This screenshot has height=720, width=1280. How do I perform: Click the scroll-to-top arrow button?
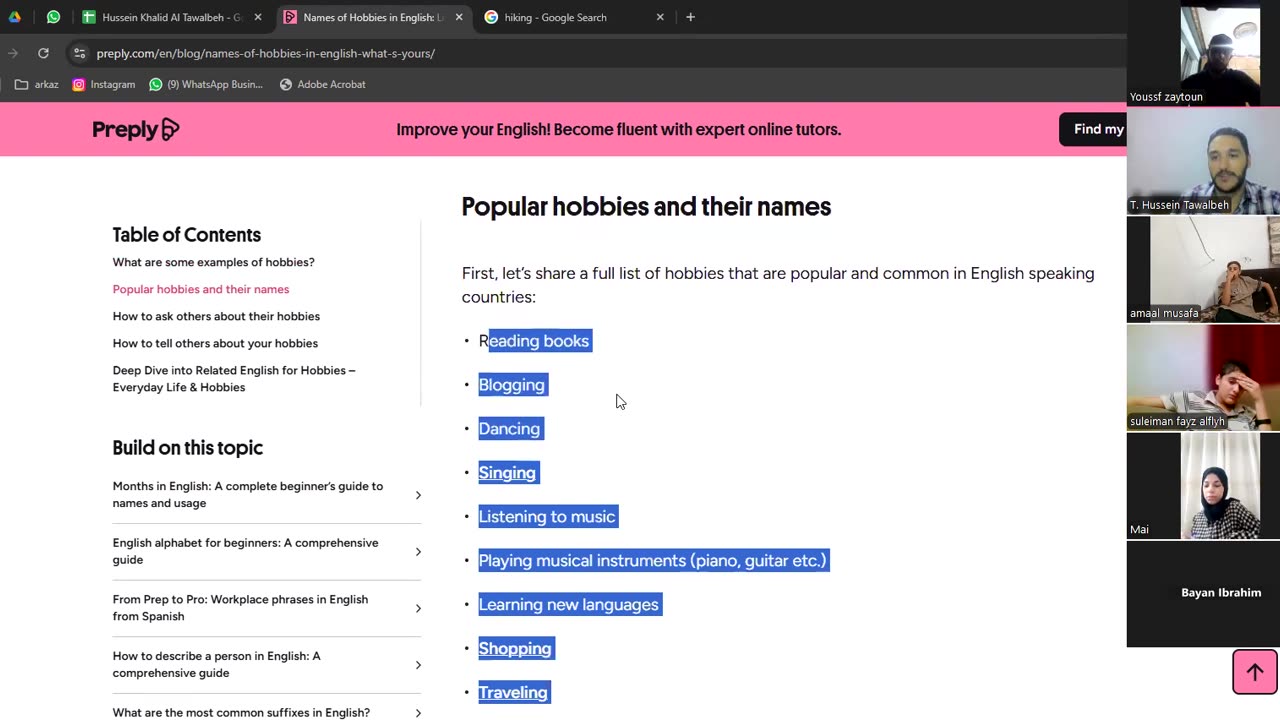[1254, 672]
